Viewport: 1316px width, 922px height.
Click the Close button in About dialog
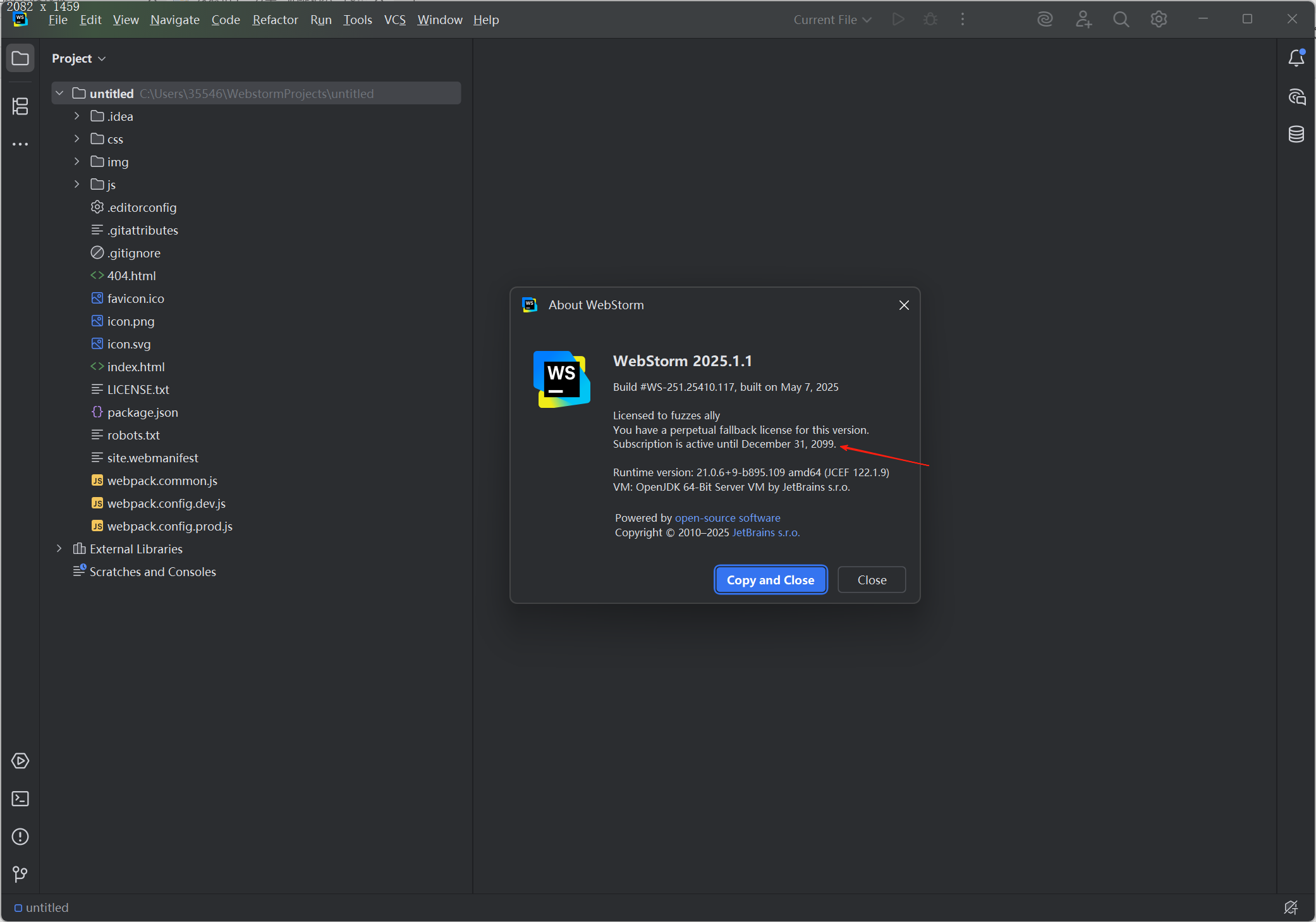872,580
